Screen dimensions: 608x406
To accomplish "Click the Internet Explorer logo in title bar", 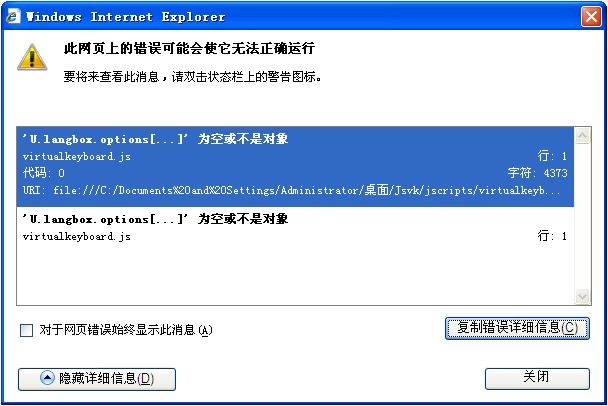I will click(x=13, y=17).
